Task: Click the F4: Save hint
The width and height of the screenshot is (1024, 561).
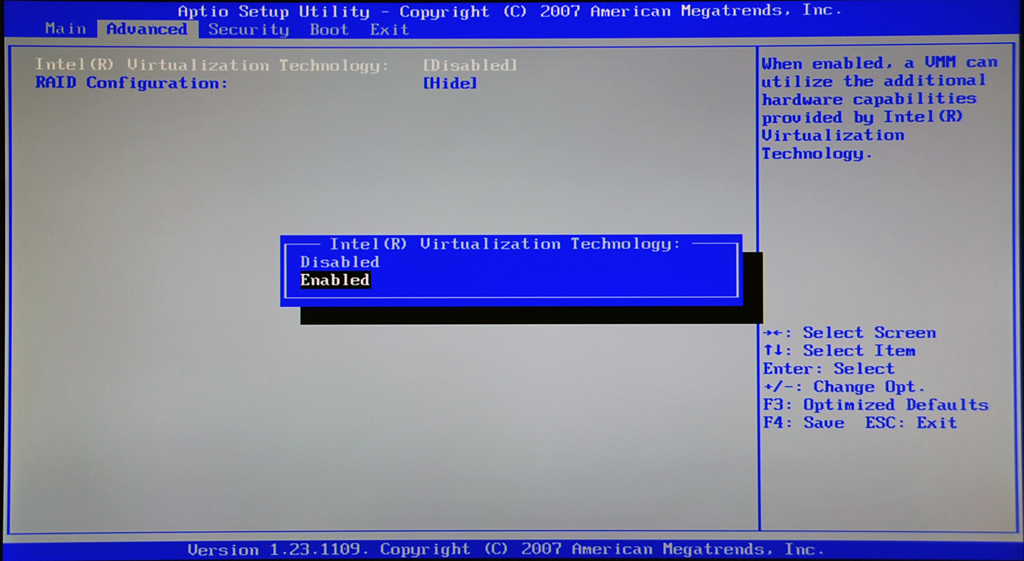Action: point(803,423)
